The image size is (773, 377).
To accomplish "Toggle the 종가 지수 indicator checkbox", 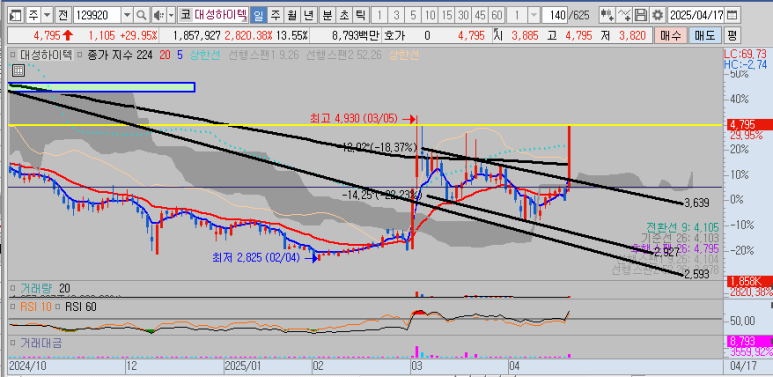I will click(78, 55).
